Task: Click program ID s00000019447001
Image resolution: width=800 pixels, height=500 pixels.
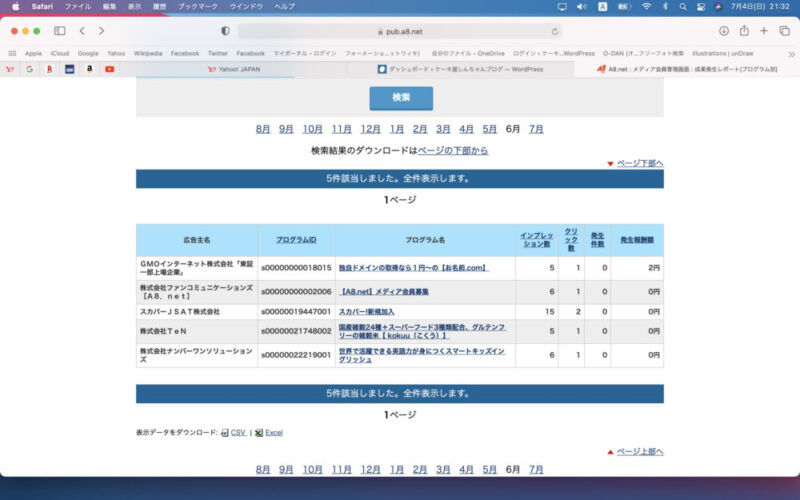Action: coord(296,312)
